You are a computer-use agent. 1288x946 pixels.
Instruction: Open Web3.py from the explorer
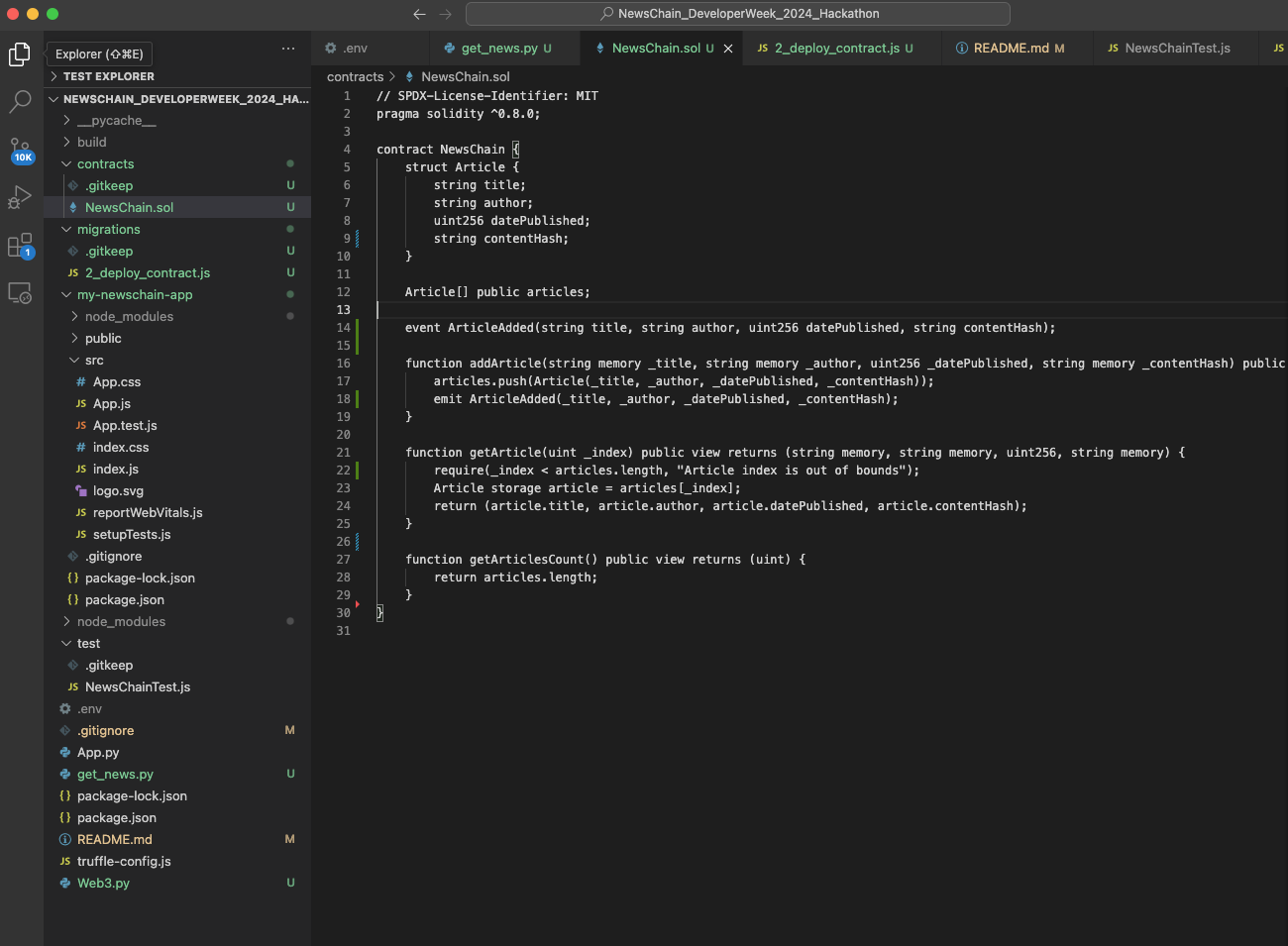pos(103,884)
